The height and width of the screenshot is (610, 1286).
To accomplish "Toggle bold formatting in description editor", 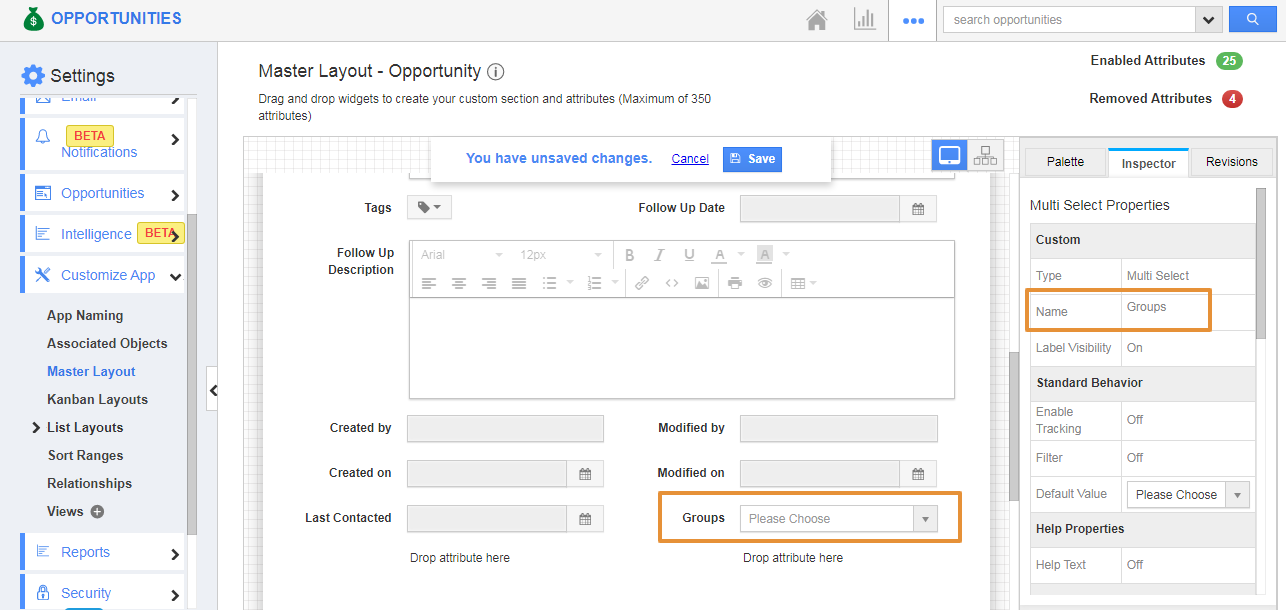I will point(629,255).
